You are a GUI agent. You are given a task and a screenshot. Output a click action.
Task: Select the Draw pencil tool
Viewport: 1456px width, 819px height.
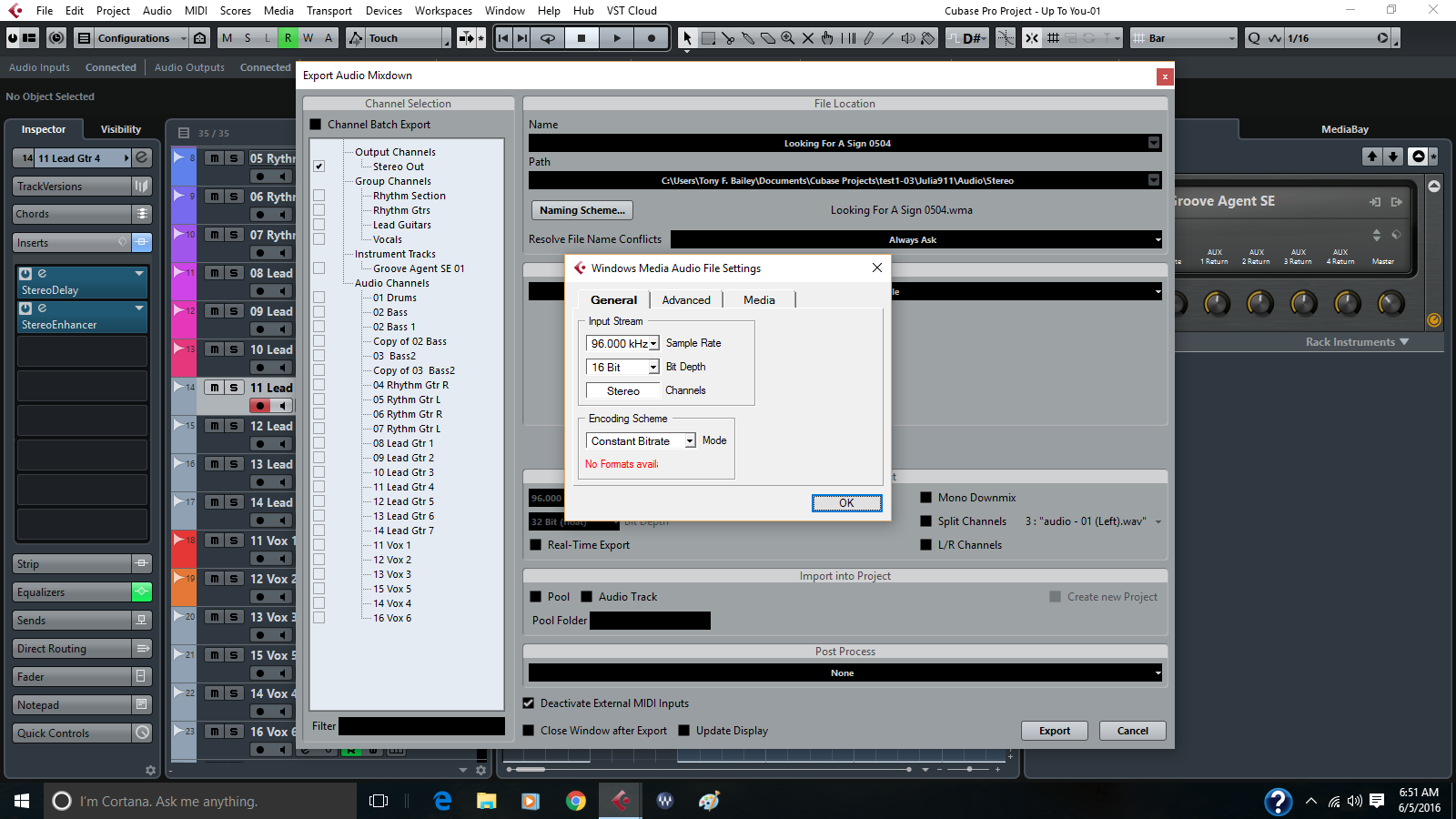tap(868, 38)
